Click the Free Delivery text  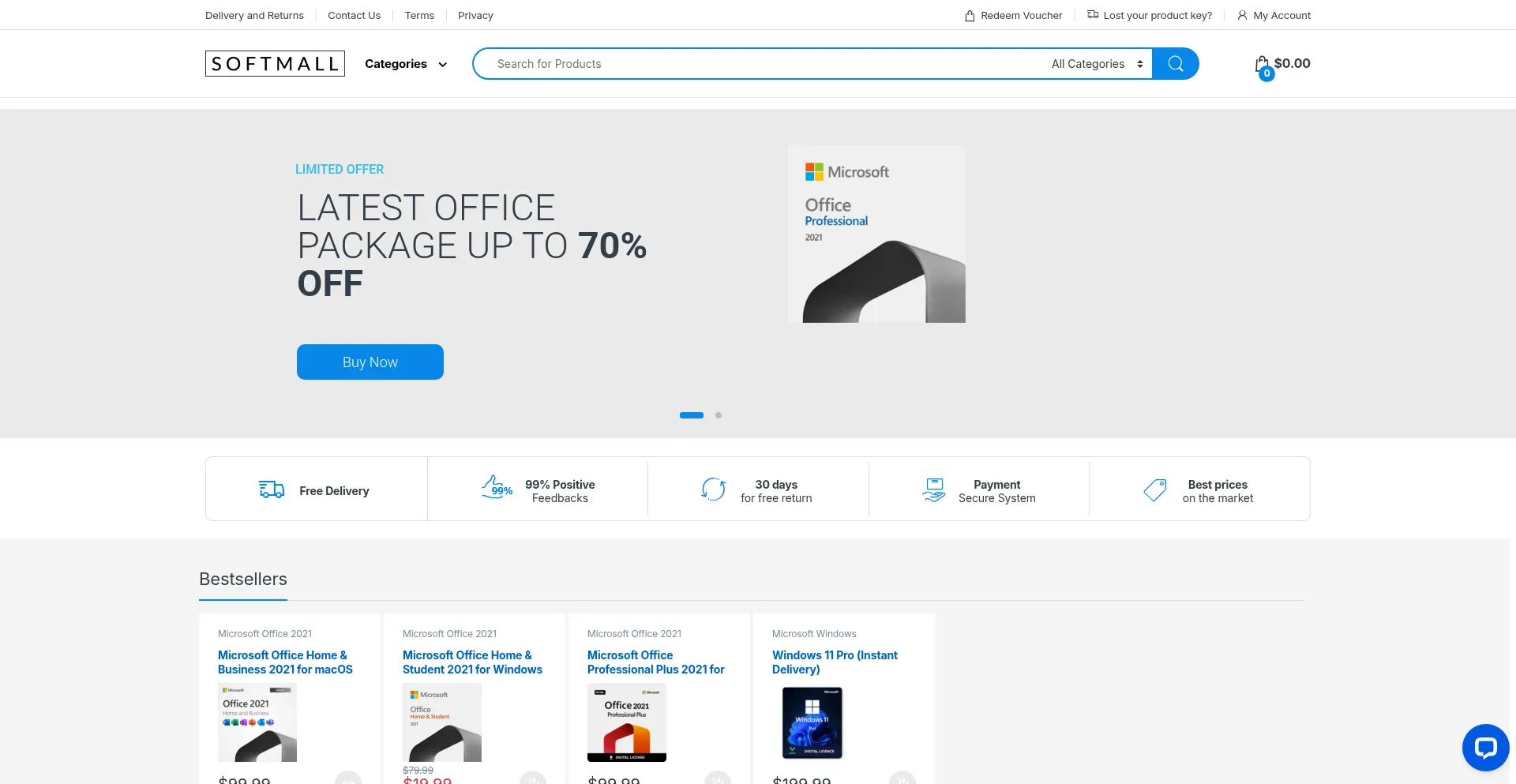click(334, 491)
